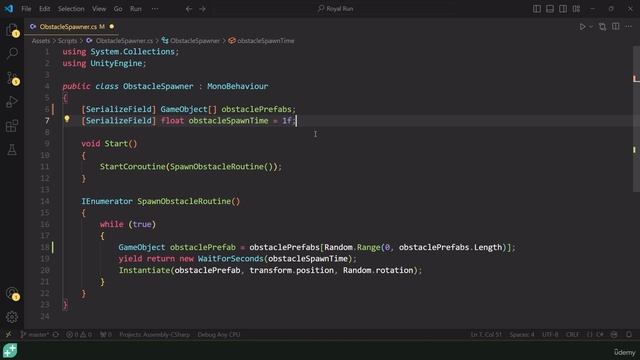The image size is (640, 360).
Task: Open the remote window indicator in status bar
Action: tap(8, 334)
